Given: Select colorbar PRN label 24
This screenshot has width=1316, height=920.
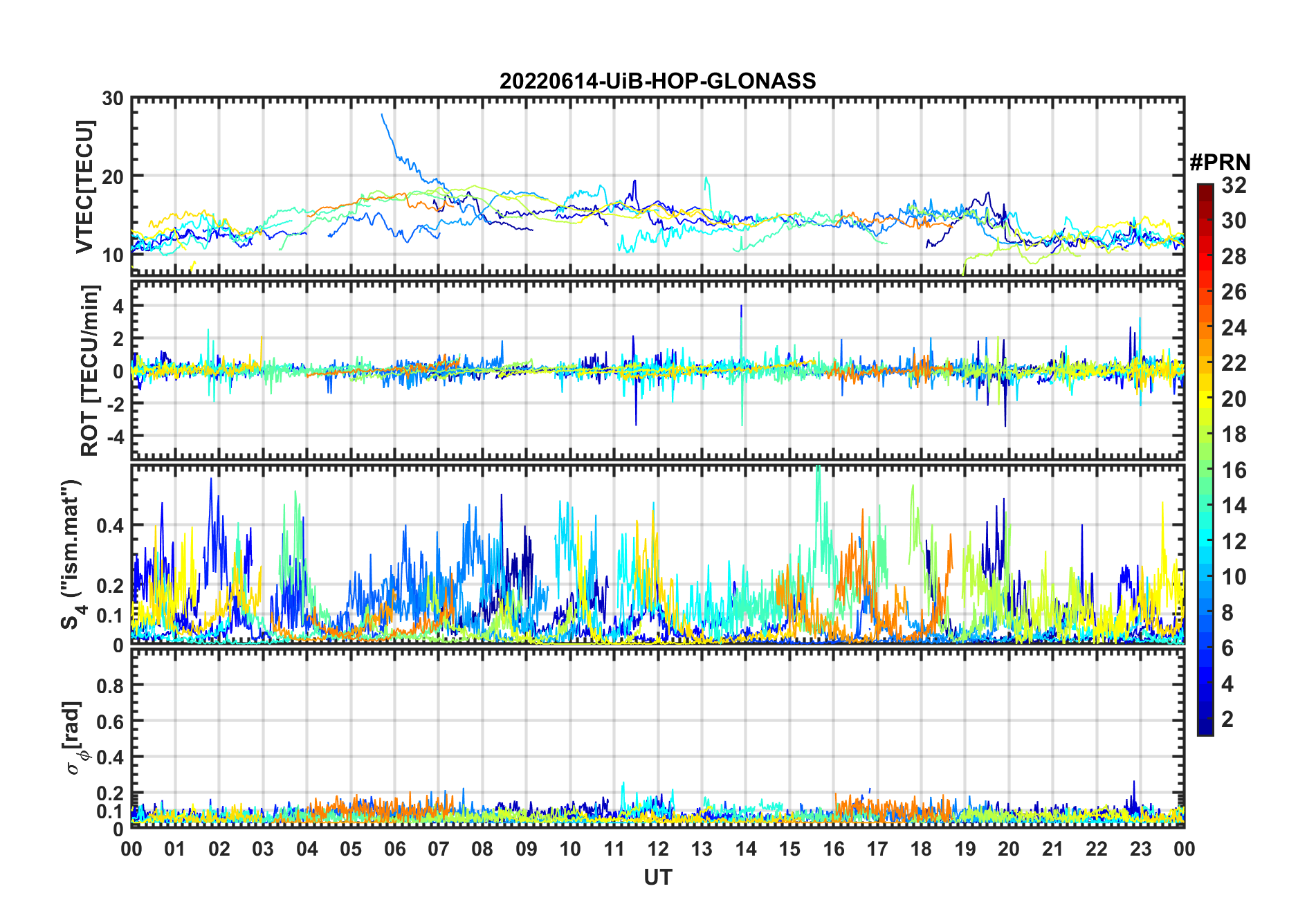Looking at the screenshot, I should (x=1234, y=328).
